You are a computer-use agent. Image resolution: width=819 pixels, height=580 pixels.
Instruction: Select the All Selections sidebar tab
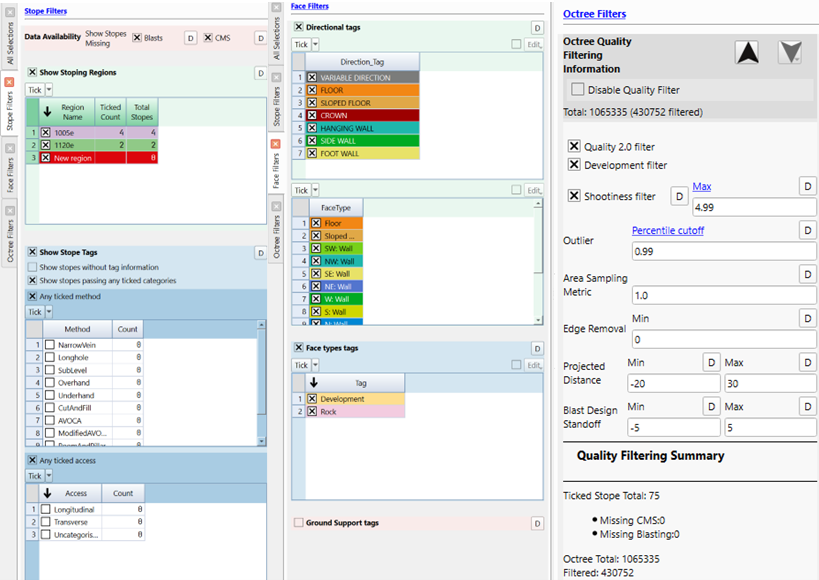[x=9, y=40]
